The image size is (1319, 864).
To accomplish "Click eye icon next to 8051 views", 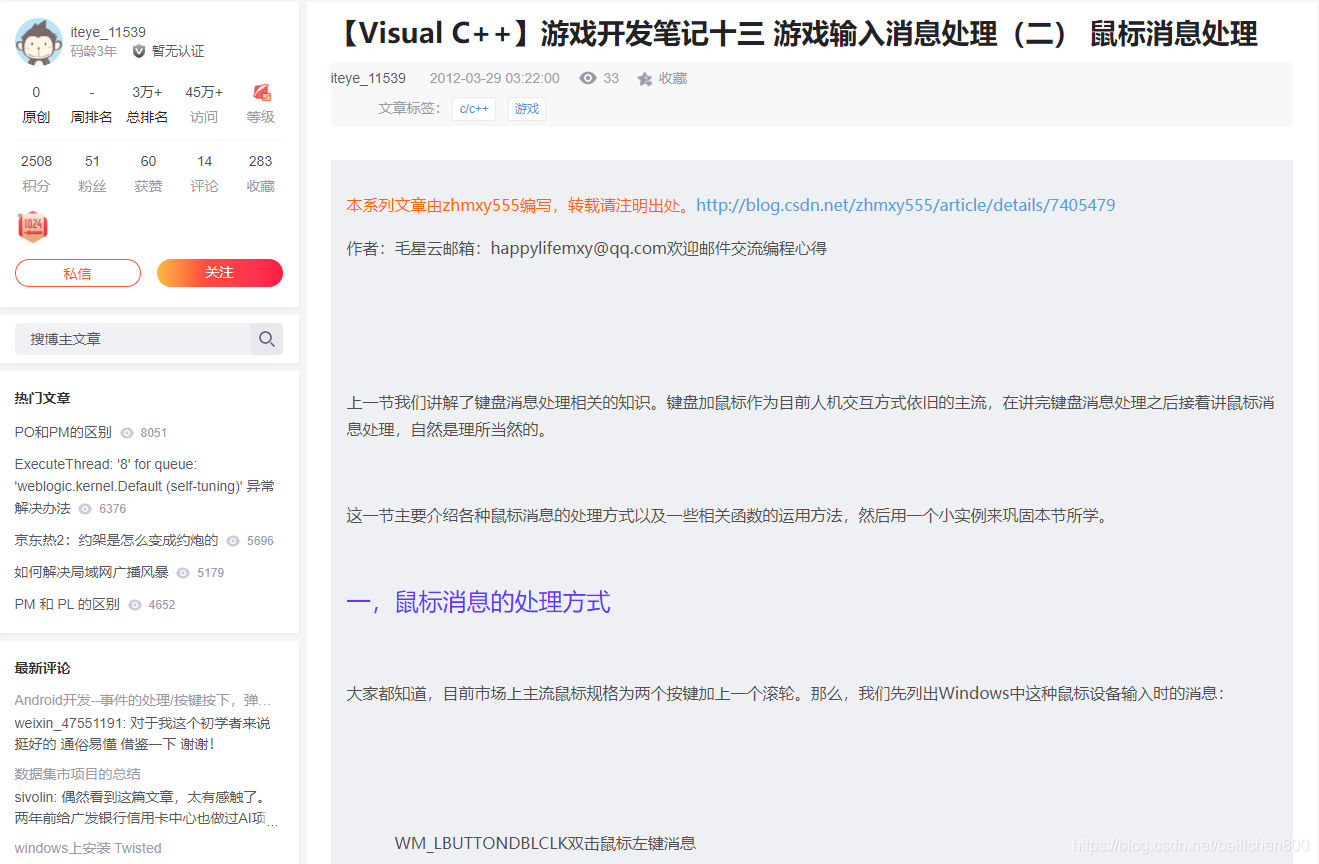I will pos(127,433).
